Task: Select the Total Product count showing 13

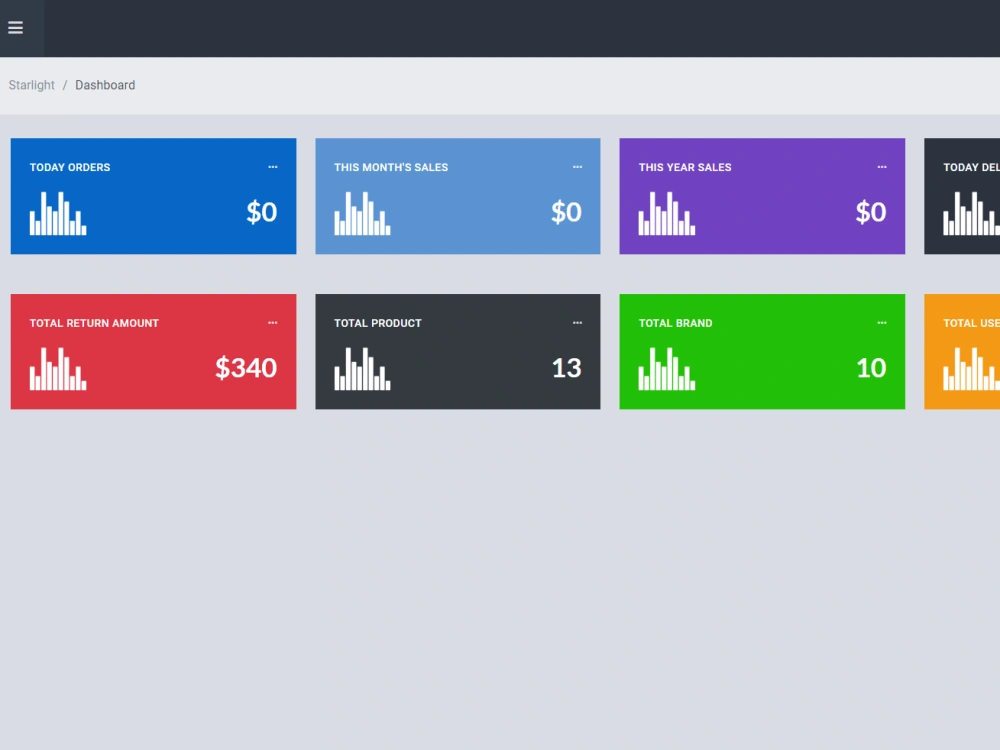Action: pos(567,368)
